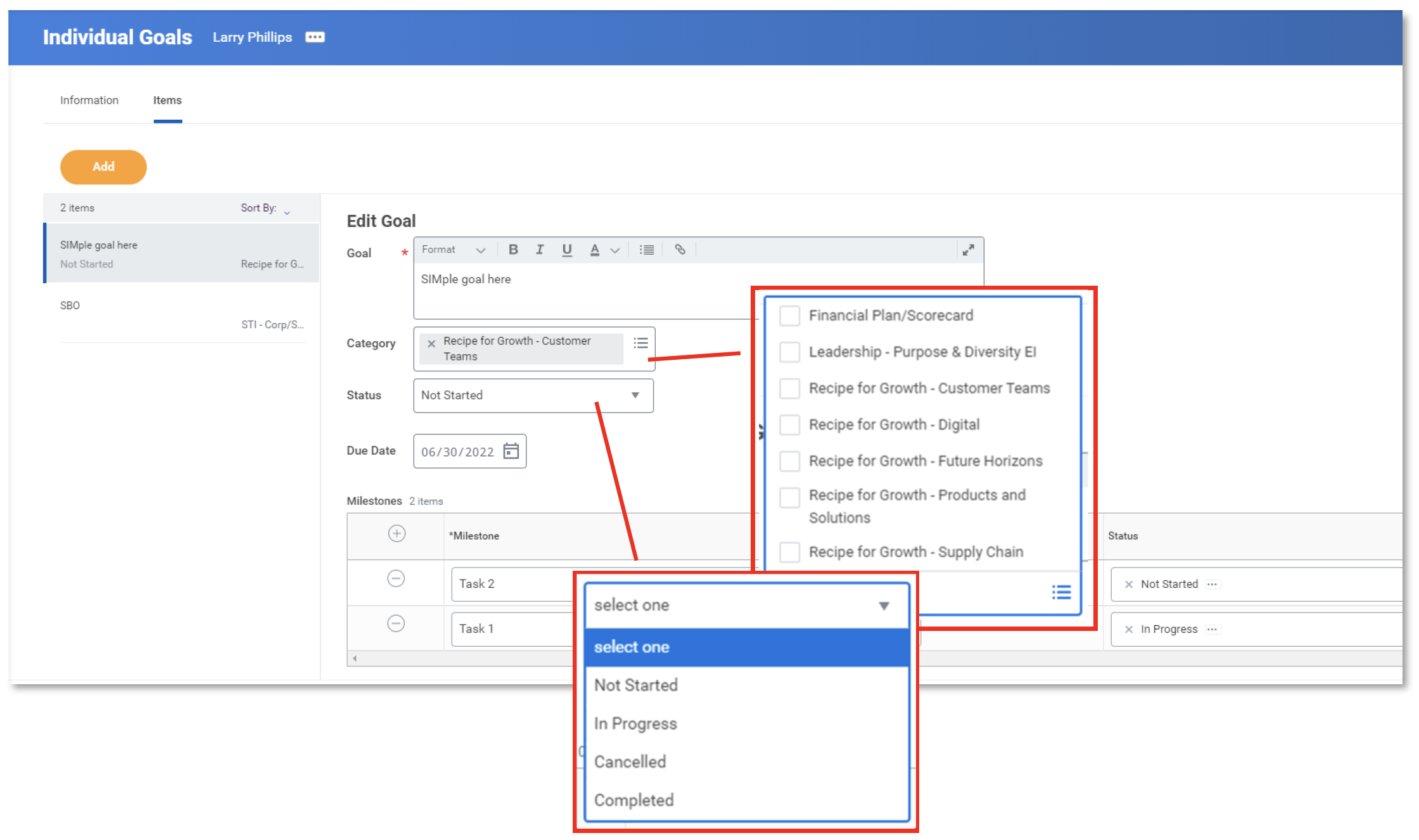Image resolution: width=1419 pixels, height=840 pixels.
Task: Check Recipe for Growth - Digital option
Action: 789,424
